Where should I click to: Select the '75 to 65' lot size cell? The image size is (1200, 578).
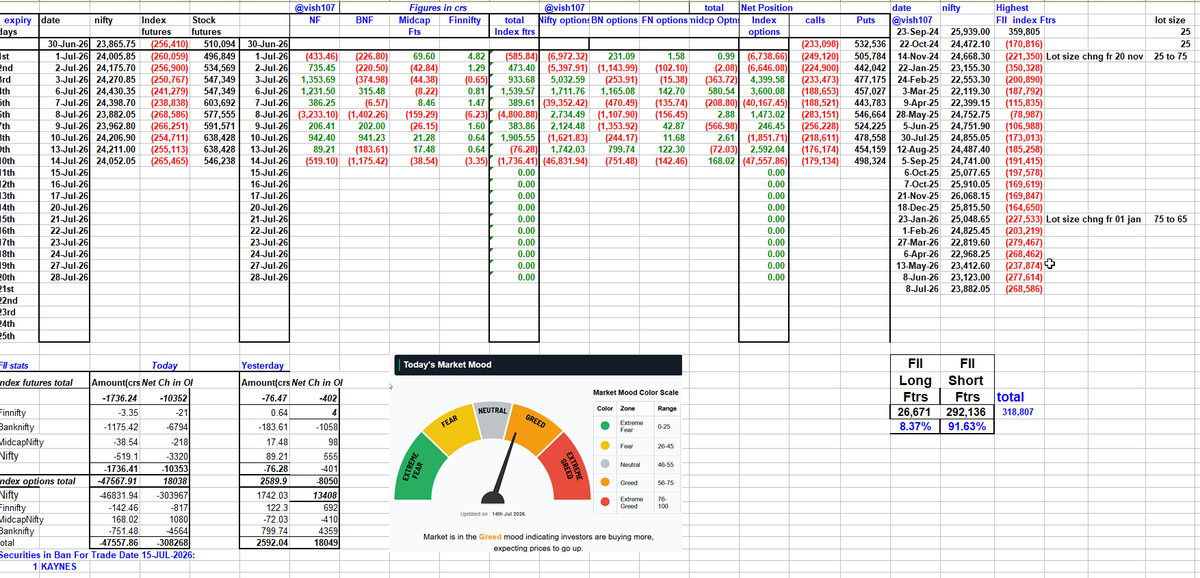[x=1169, y=219]
